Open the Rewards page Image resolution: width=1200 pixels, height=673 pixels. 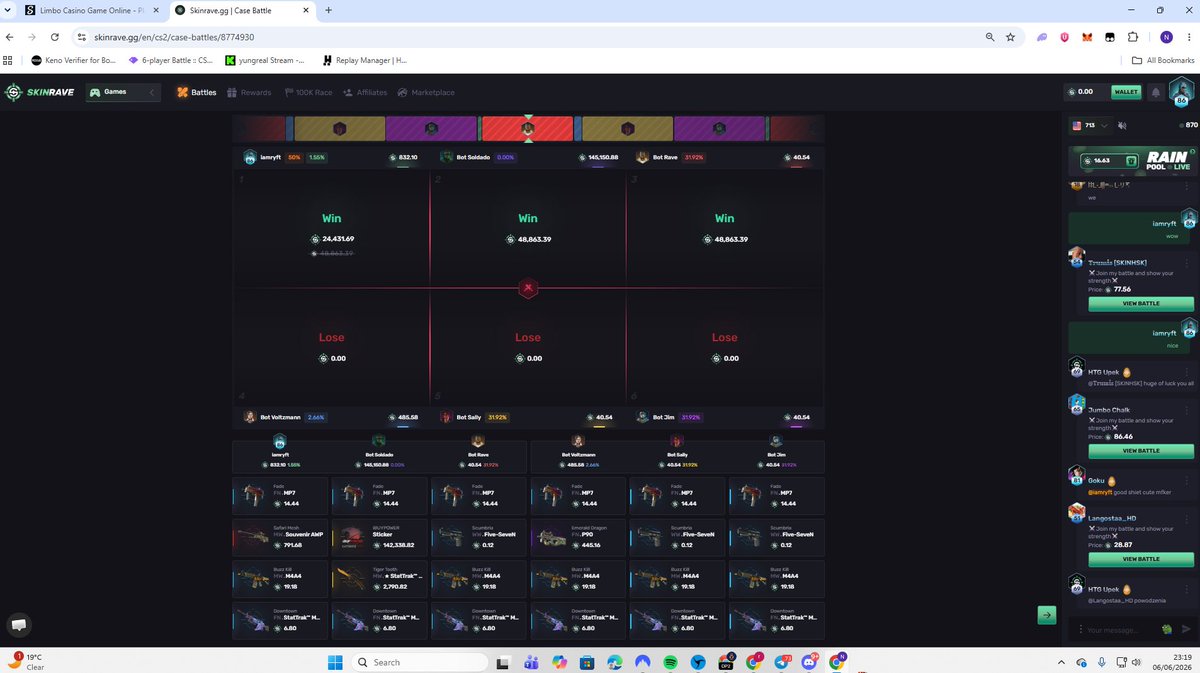pos(249,92)
